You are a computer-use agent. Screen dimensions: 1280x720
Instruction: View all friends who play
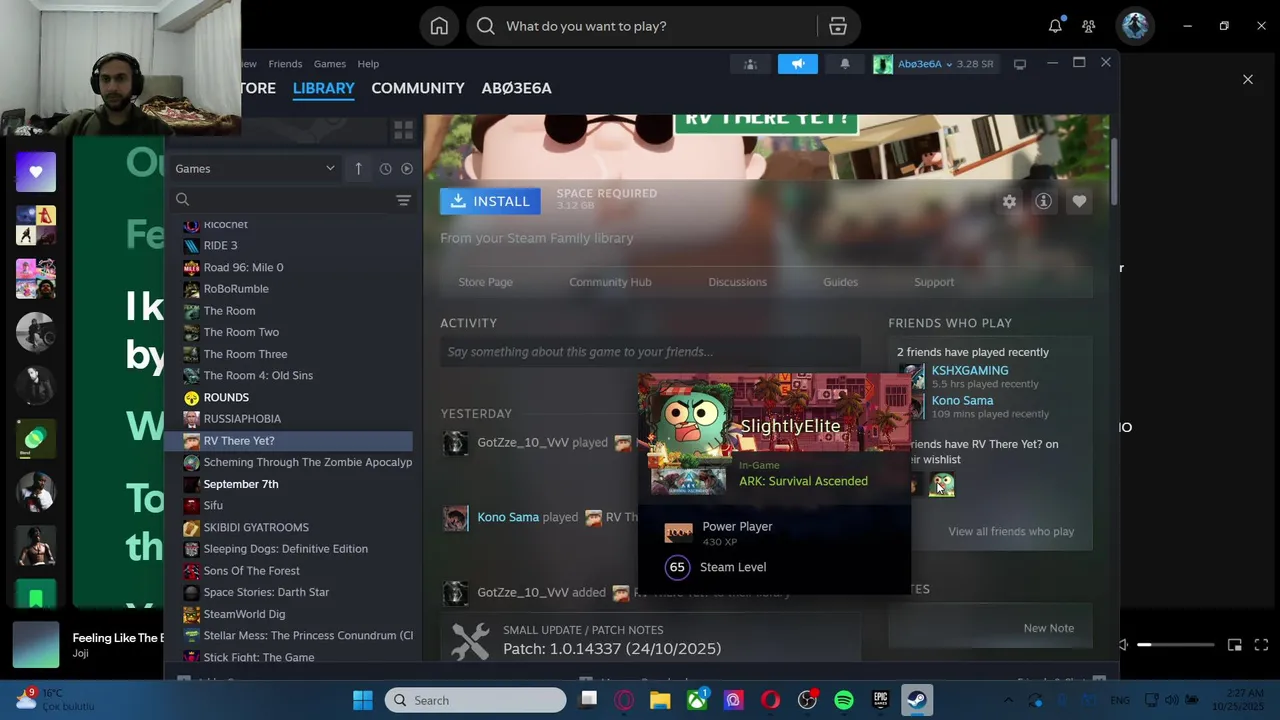(x=1011, y=531)
